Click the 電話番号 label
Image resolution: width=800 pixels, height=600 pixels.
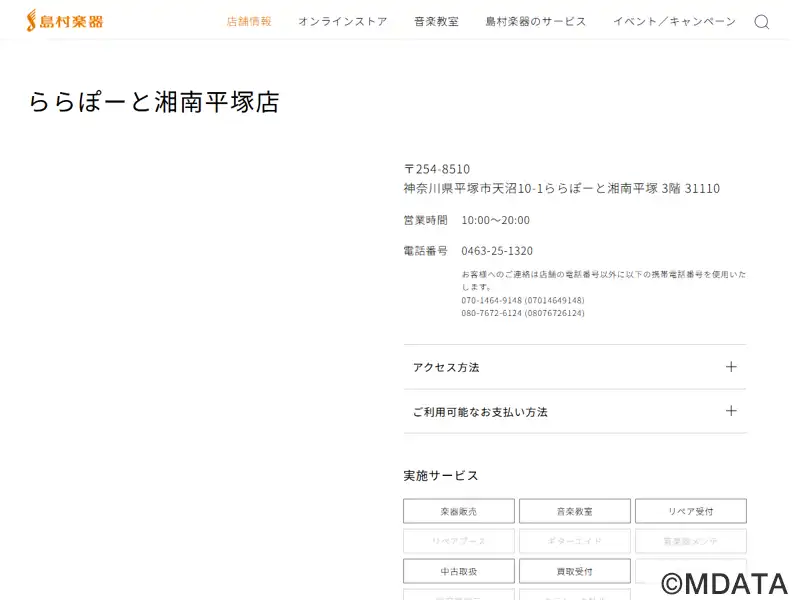426,251
